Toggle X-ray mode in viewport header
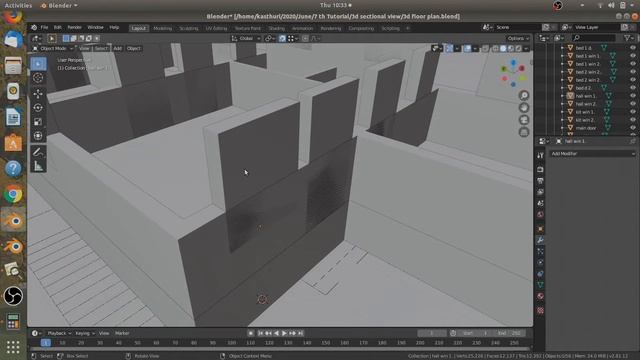The height and width of the screenshot is (360, 640). [x=485, y=49]
